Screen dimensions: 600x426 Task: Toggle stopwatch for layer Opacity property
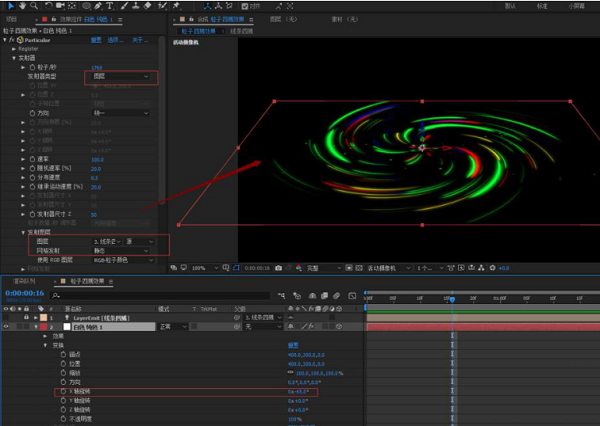pos(63,419)
